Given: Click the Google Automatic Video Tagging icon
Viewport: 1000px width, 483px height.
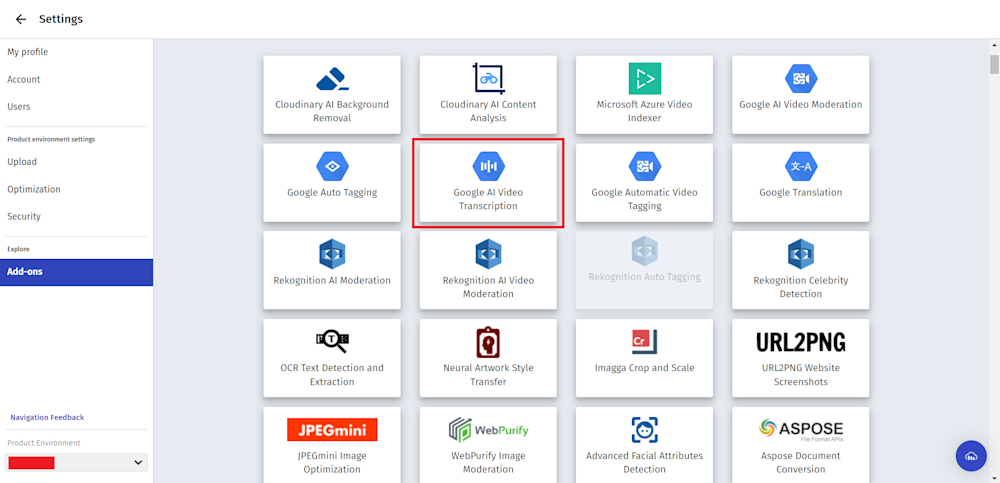Looking at the screenshot, I should tap(645, 167).
